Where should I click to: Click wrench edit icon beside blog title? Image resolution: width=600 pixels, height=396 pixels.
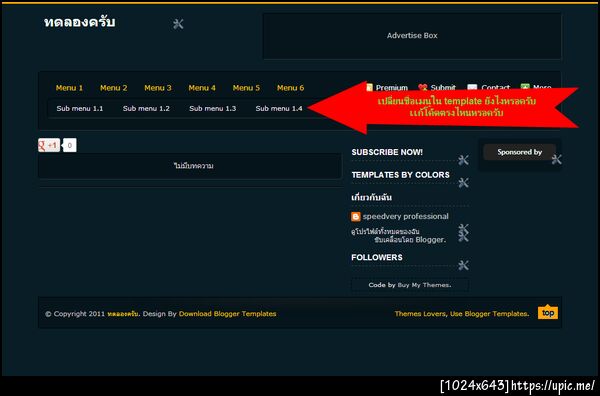[x=178, y=24]
